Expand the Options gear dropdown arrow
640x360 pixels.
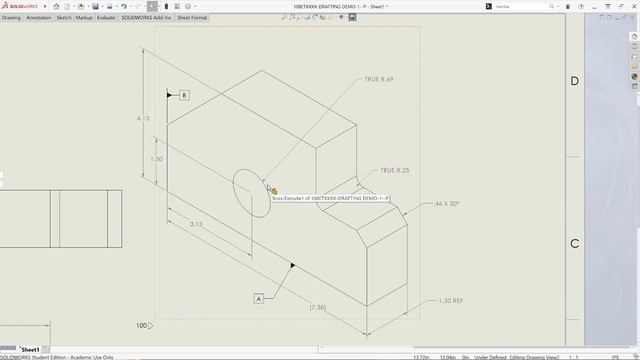[x=195, y=7]
